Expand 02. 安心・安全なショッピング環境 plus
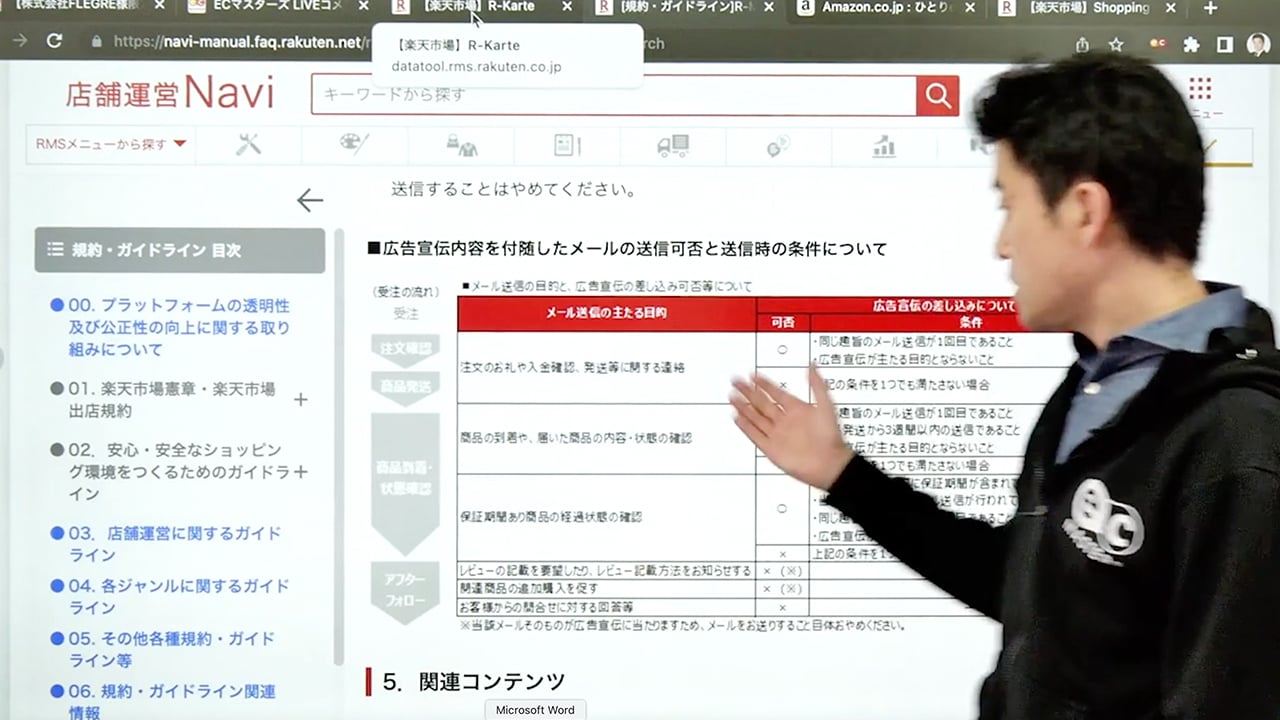The height and width of the screenshot is (720, 1280). pyautogui.click(x=300, y=472)
